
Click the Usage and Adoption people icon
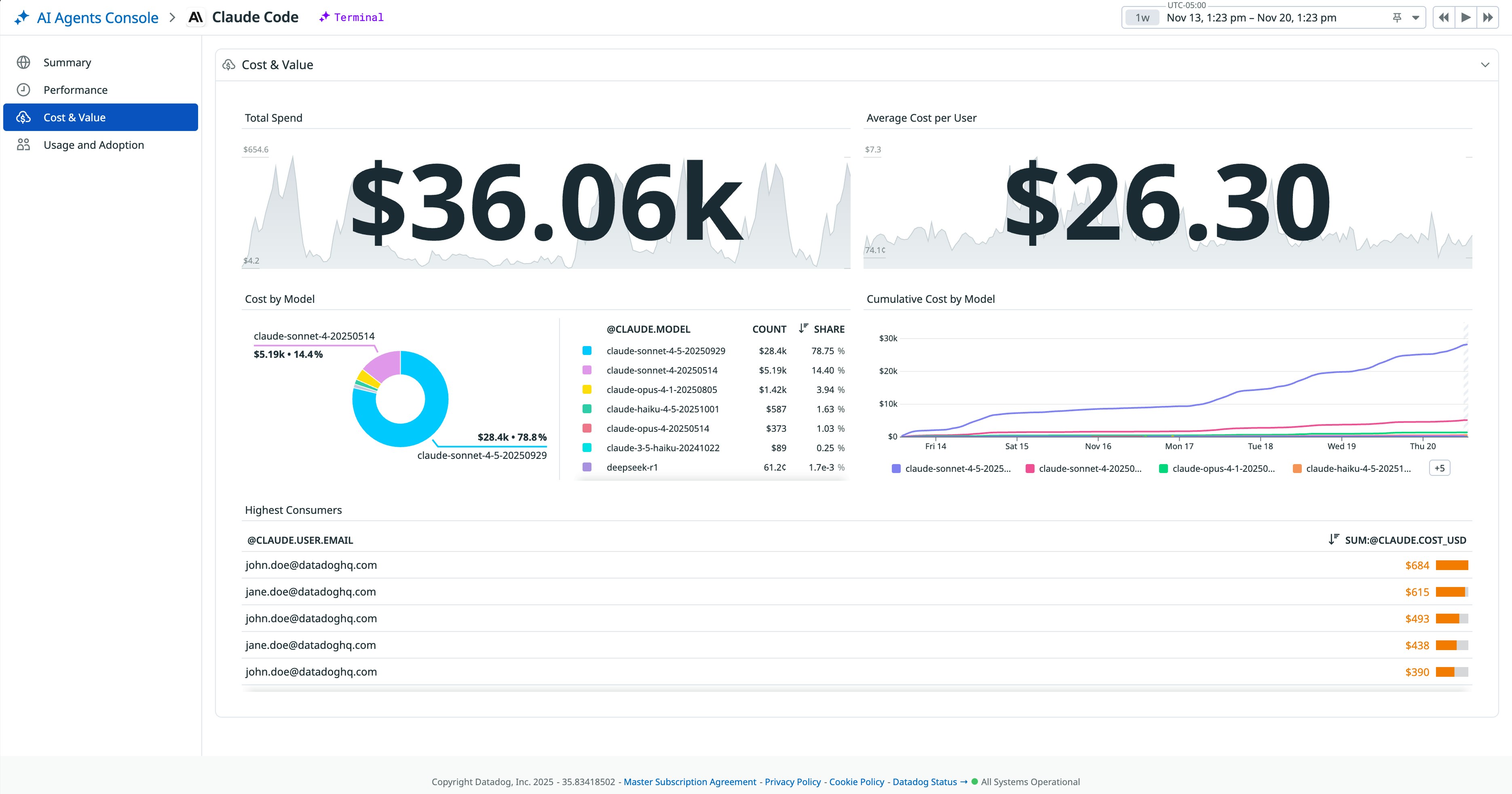(x=23, y=144)
